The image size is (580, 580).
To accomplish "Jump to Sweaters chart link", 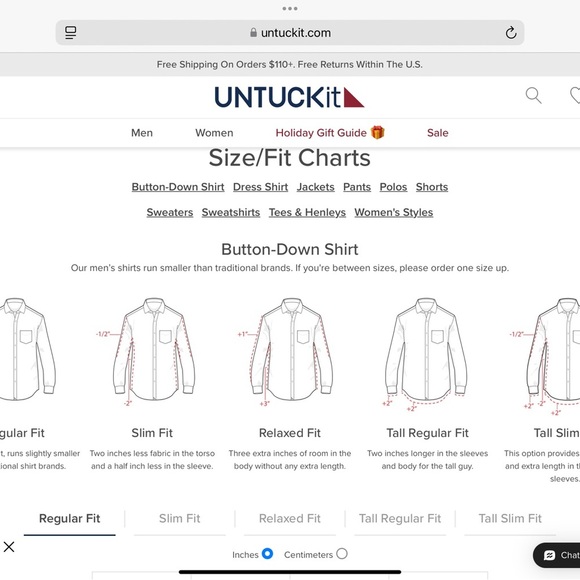I will (170, 212).
